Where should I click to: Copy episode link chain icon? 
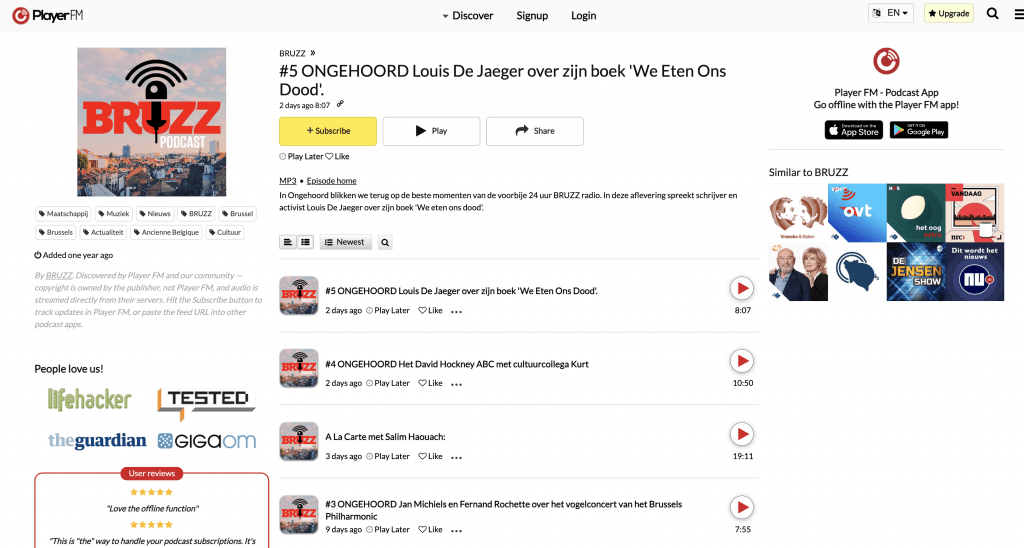[x=340, y=105]
